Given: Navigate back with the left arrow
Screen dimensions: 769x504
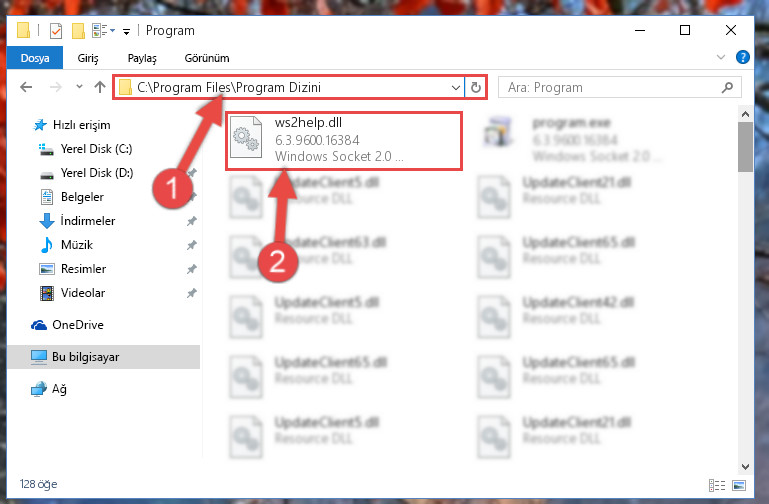Looking at the screenshot, I should tap(26, 87).
